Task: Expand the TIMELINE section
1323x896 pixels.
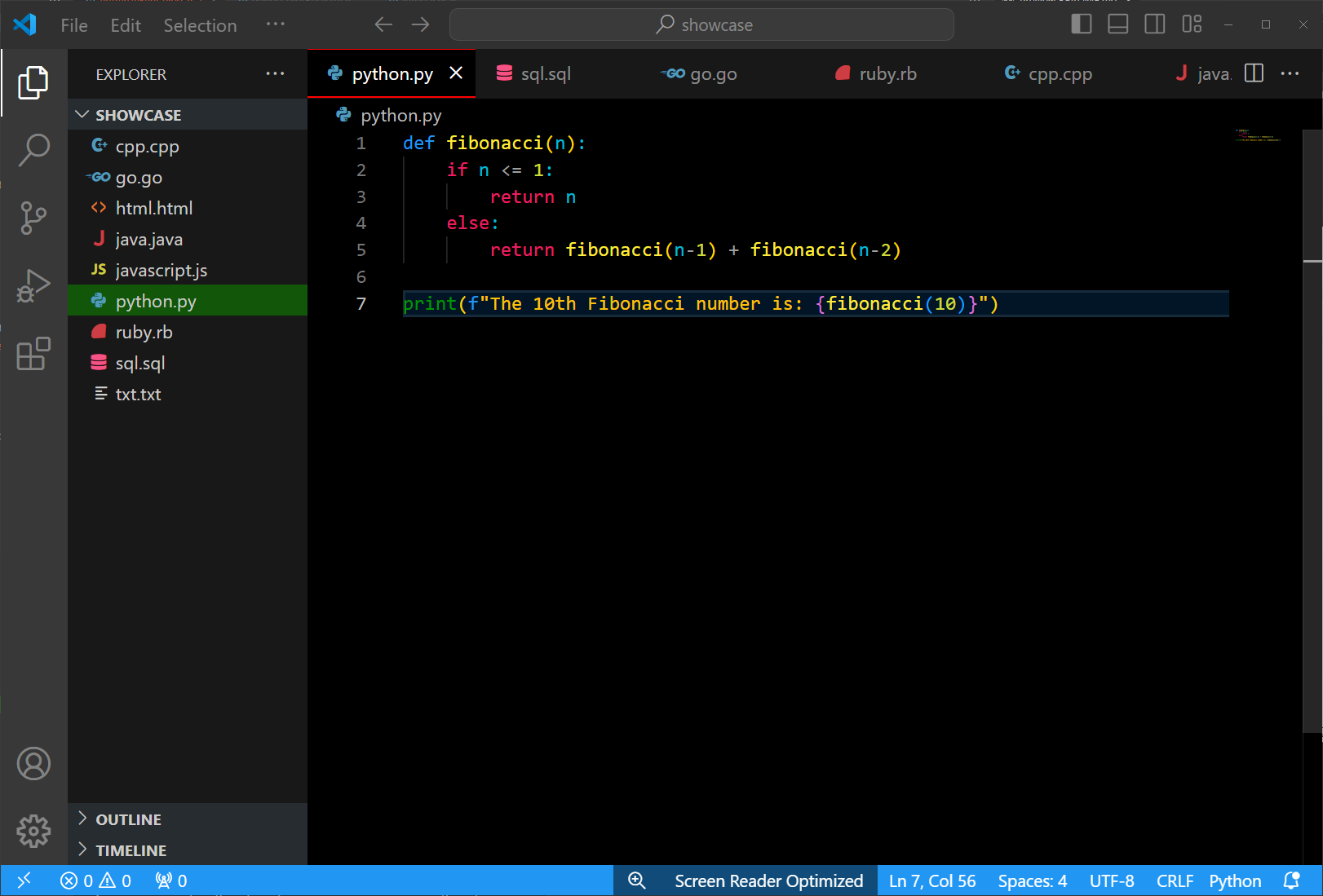Action: point(188,850)
